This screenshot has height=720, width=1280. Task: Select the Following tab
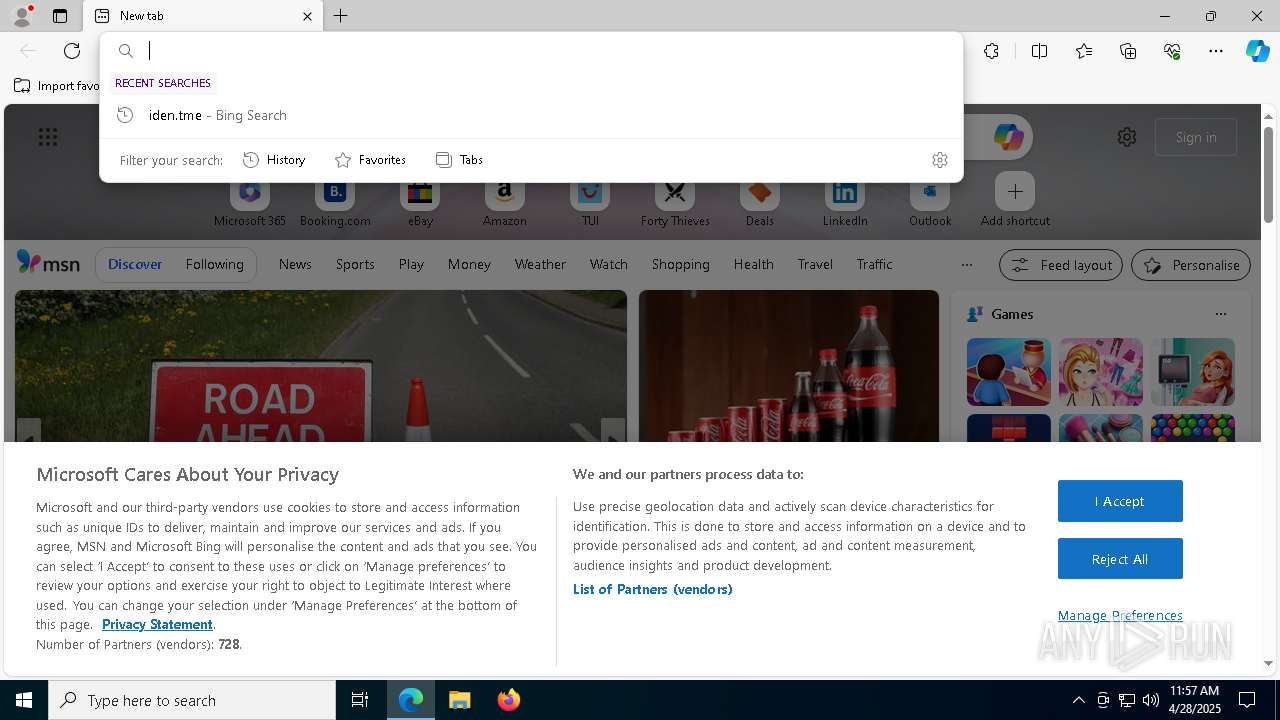[x=214, y=264]
